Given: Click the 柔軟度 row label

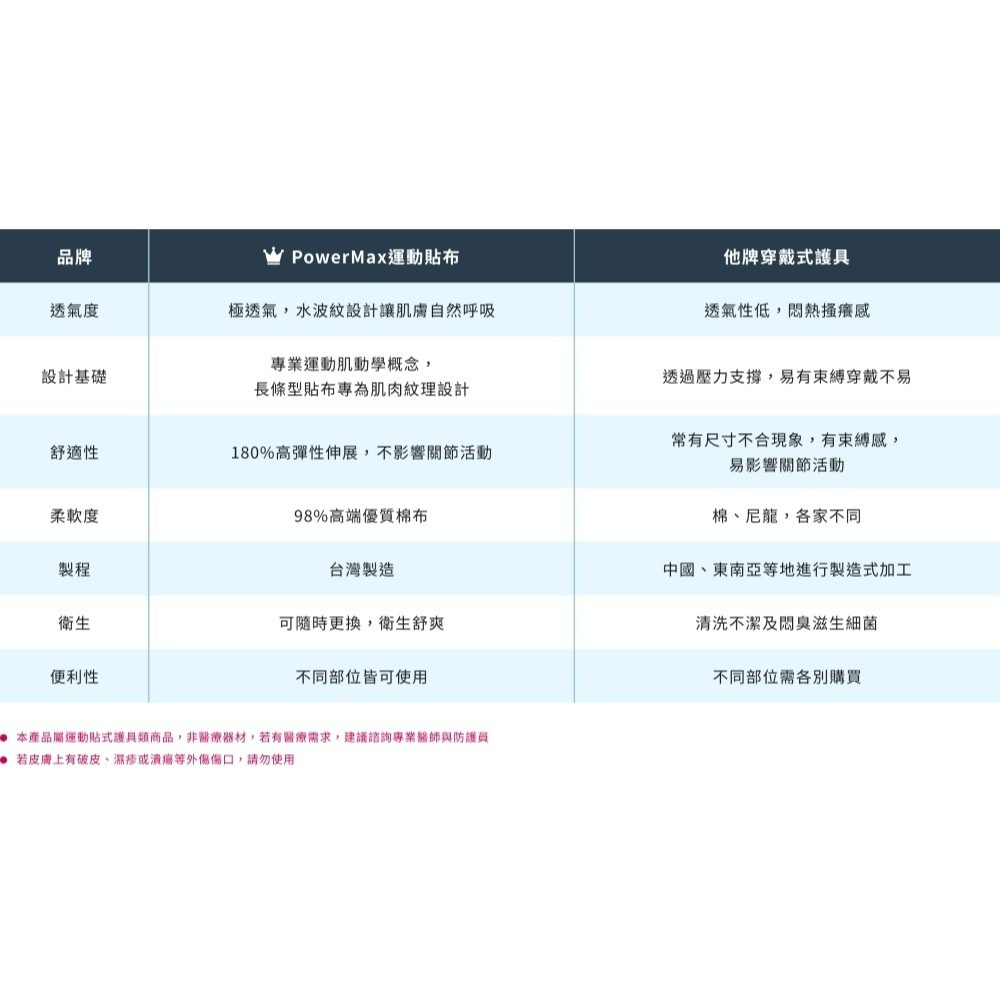Looking at the screenshot, I should tap(75, 516).
